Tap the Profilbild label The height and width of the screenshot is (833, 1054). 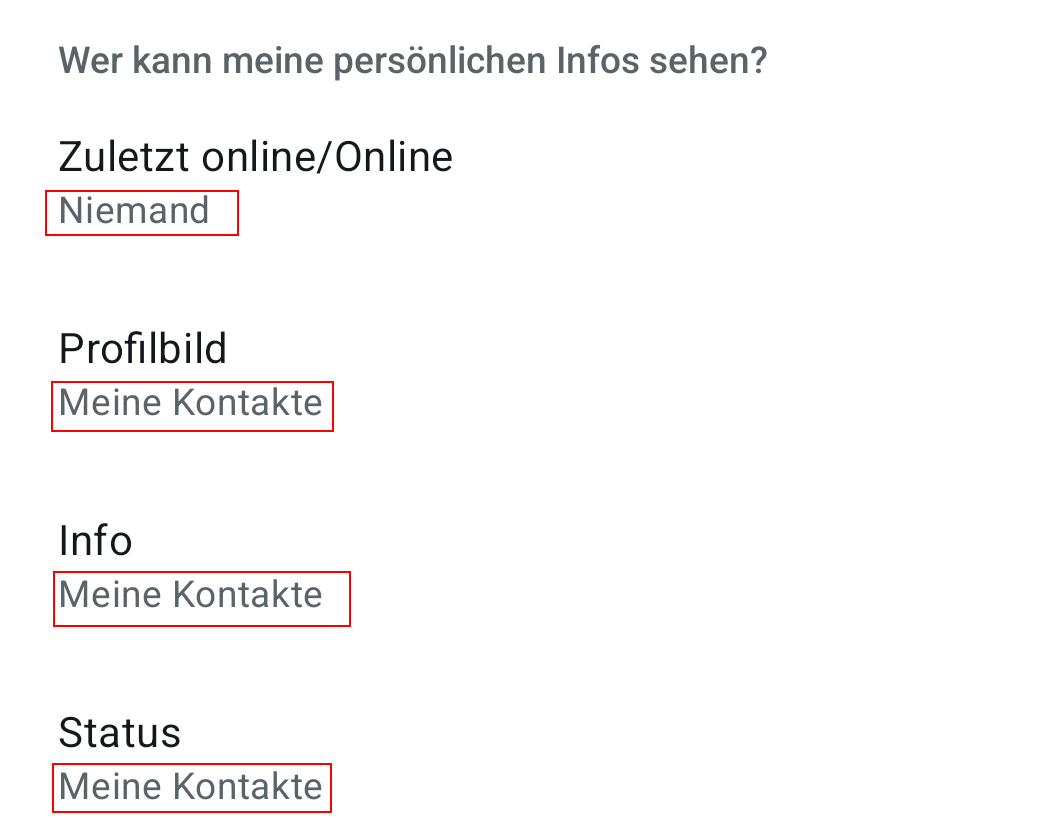(x=143, y=349)
